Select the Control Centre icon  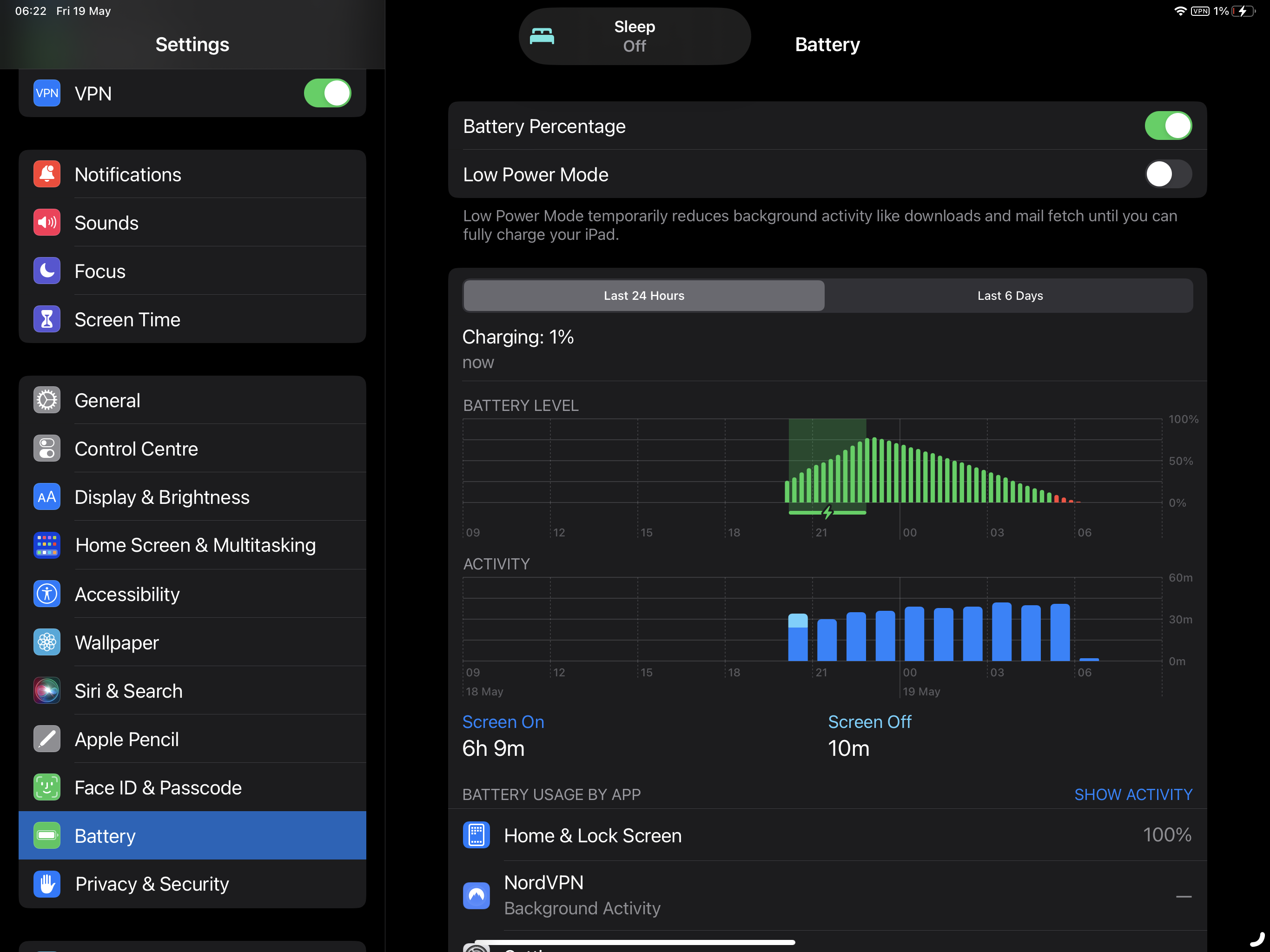(46, 449)
